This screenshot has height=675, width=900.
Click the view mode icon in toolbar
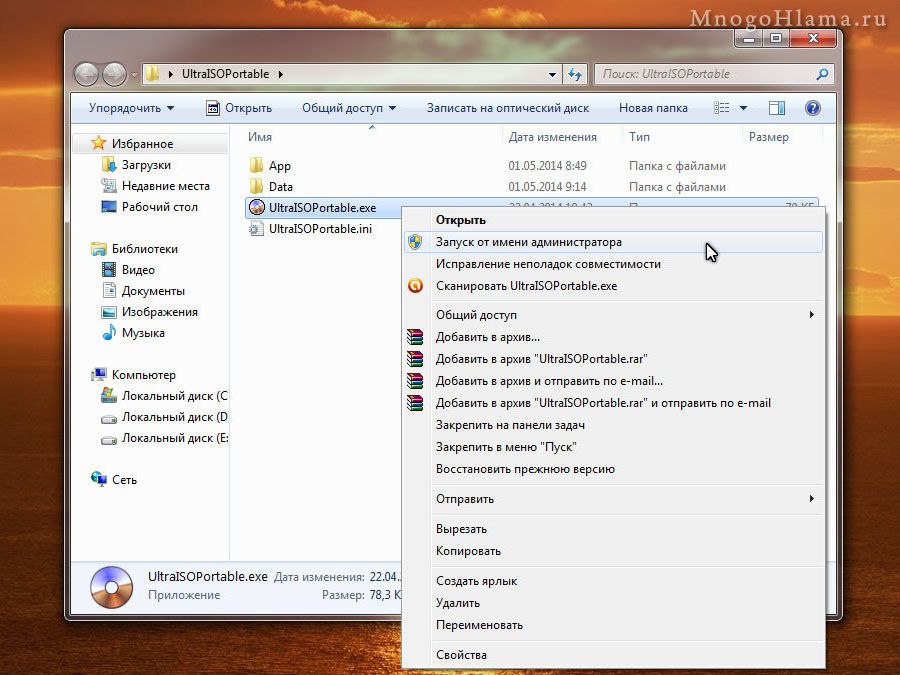[x=722, y=108]
